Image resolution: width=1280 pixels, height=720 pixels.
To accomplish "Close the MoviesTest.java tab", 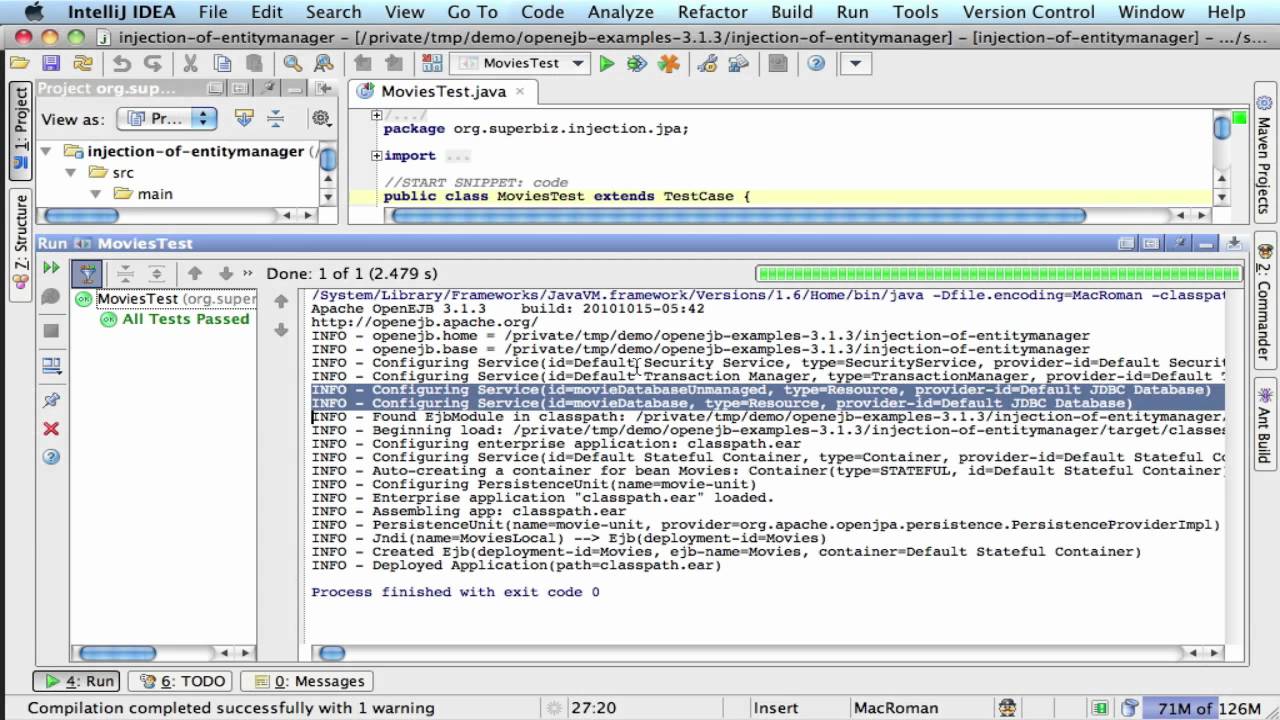I will pyautogui.click(x=520, y=91).
